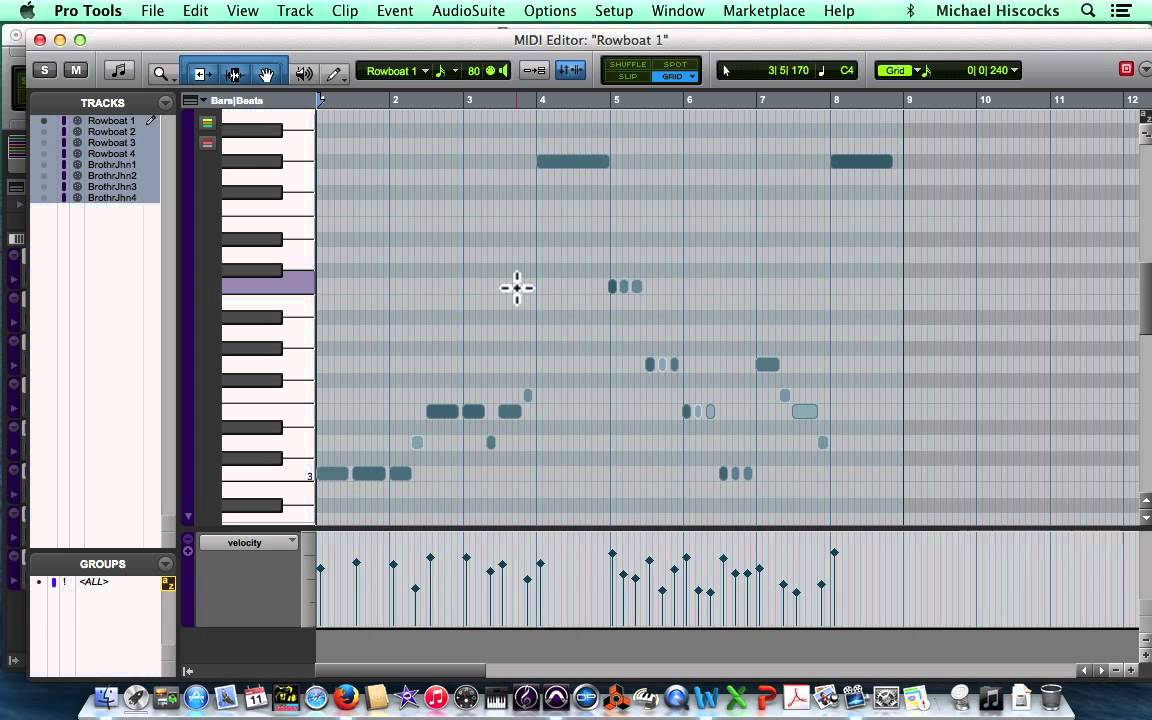Toggle the notation view button
The image size is (1152, 720).
(119, 70)
